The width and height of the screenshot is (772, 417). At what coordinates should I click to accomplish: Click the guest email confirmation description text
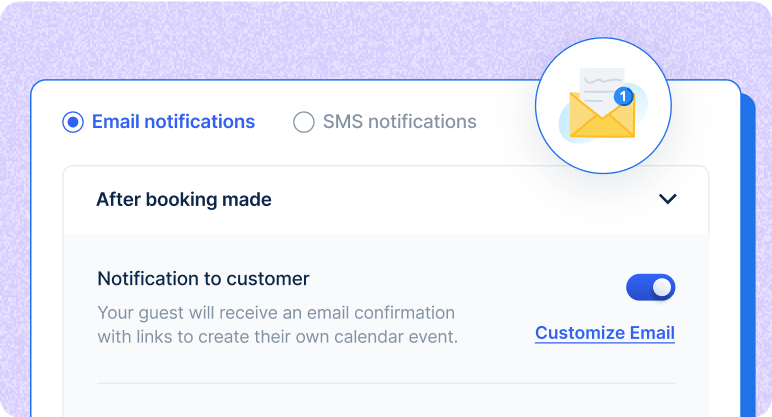pyautogui.click(x=278, y=325)
